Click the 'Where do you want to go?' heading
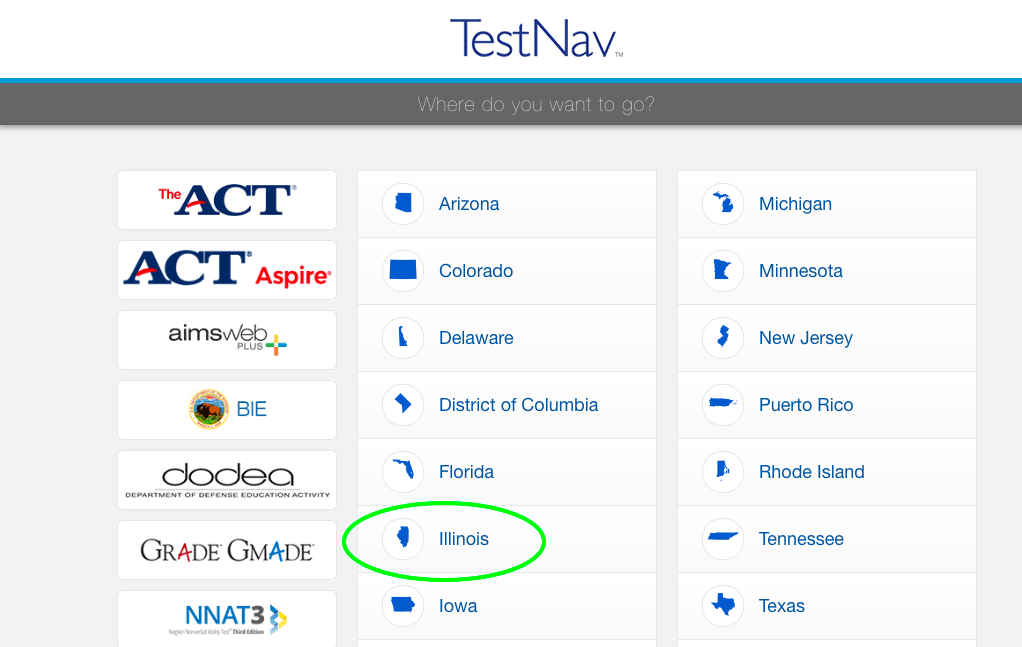The image size is (1022, 647). [536, 104]
